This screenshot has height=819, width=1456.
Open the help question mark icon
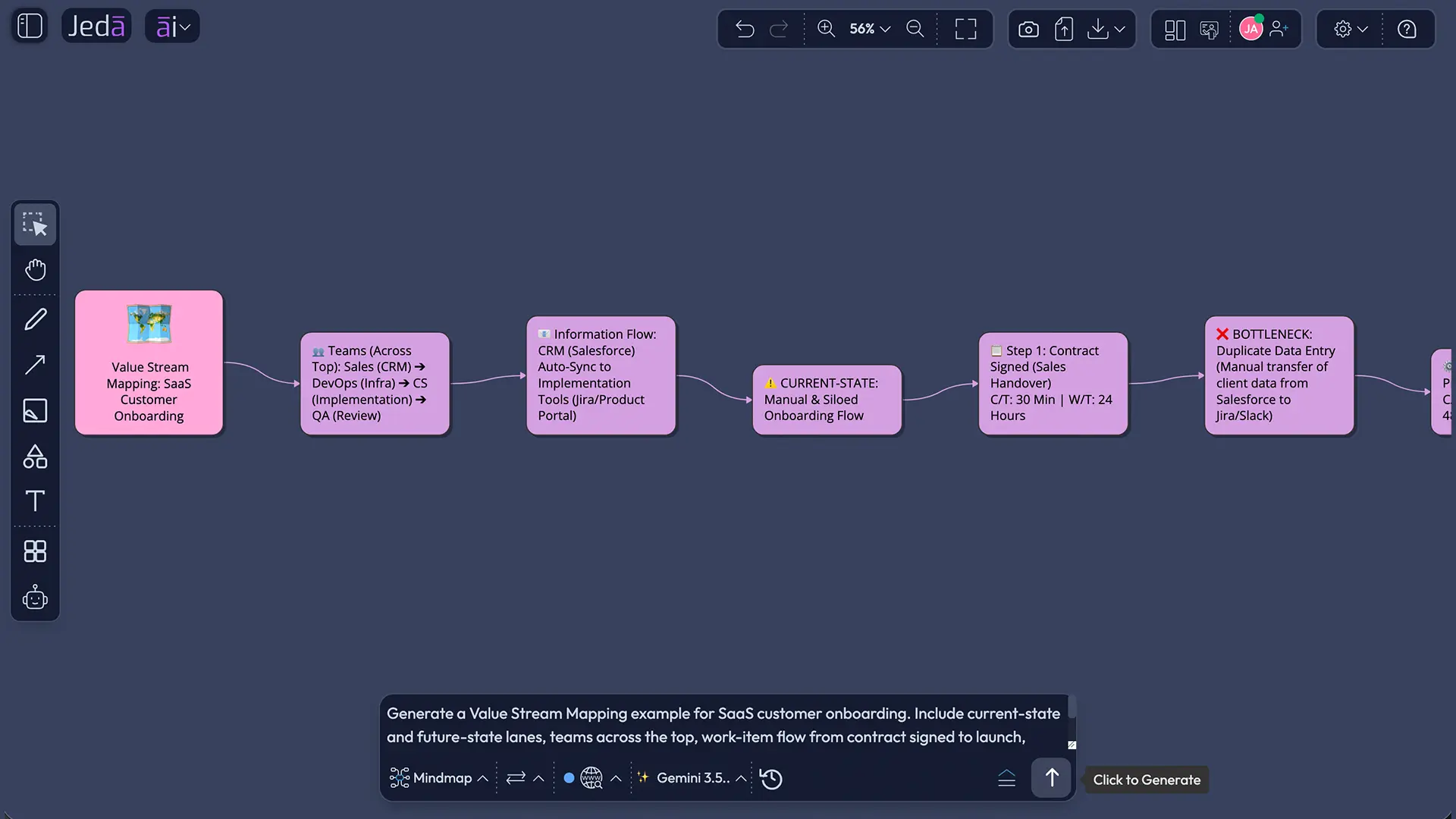coord(1407,29)
